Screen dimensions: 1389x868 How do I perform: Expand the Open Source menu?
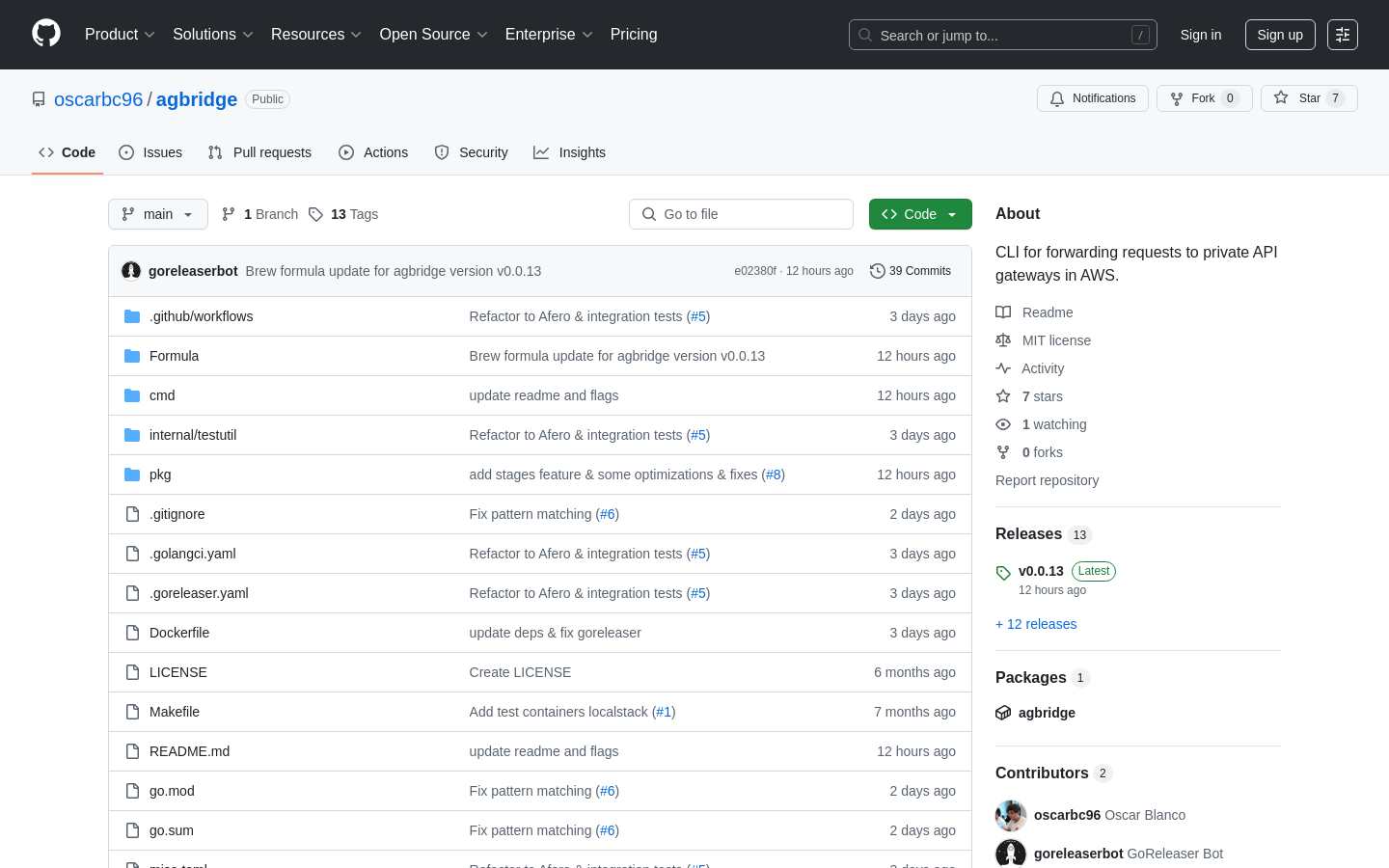click(x=434, y=35)
